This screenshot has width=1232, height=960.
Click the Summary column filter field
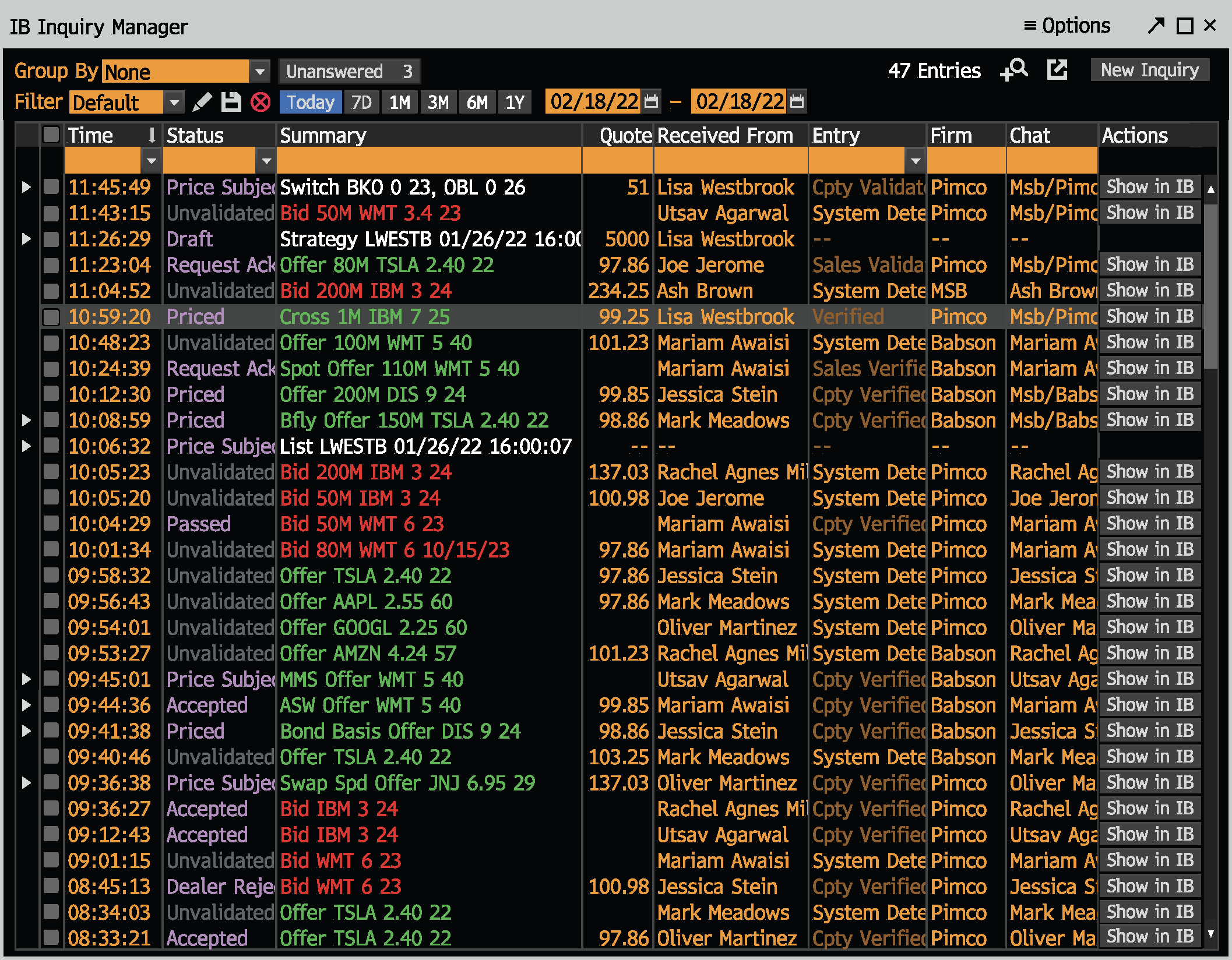[428, 160]
